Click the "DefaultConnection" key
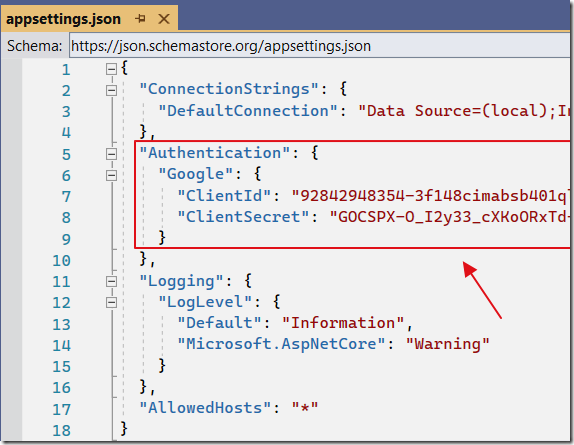 (x=248, y=111)
